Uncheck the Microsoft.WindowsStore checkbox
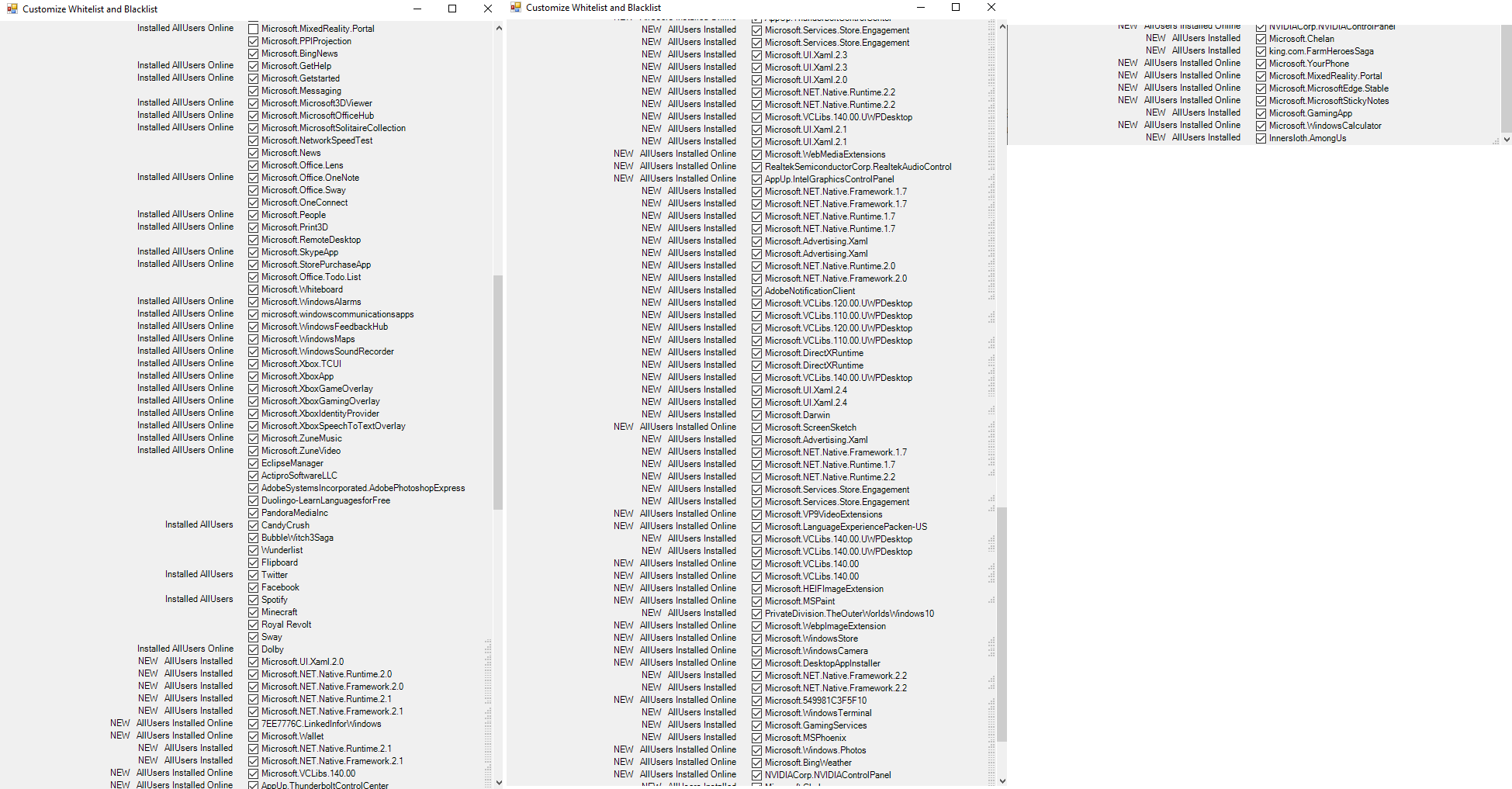This screenshot has height=789, width=1512. (x=756, y=638)
